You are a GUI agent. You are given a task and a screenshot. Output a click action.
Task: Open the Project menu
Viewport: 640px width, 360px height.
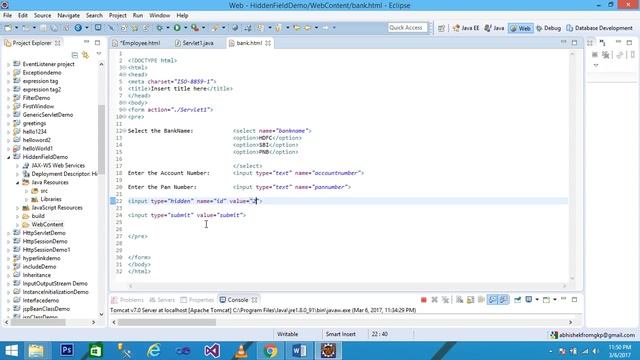118,16
